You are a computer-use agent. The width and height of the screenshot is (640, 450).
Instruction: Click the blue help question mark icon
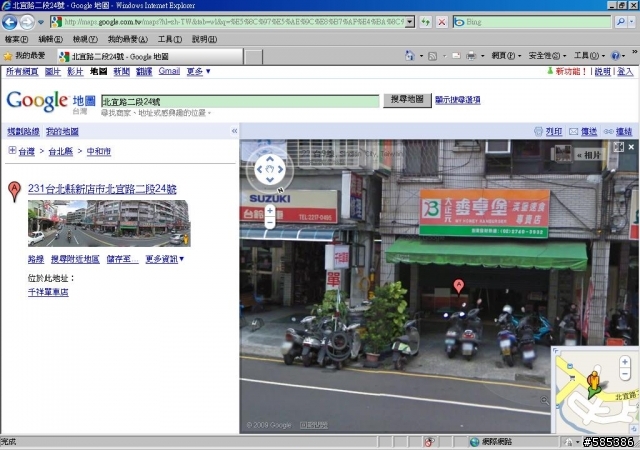click(x=615, y=56)
